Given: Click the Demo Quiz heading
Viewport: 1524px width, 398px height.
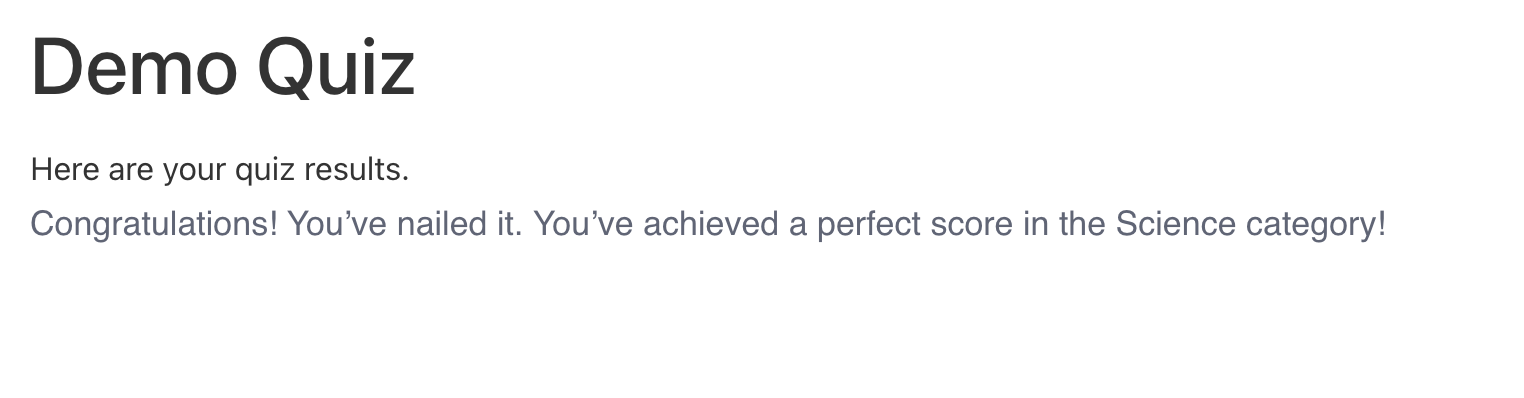Looking at the screenshot, I should [x=223, y=68].
